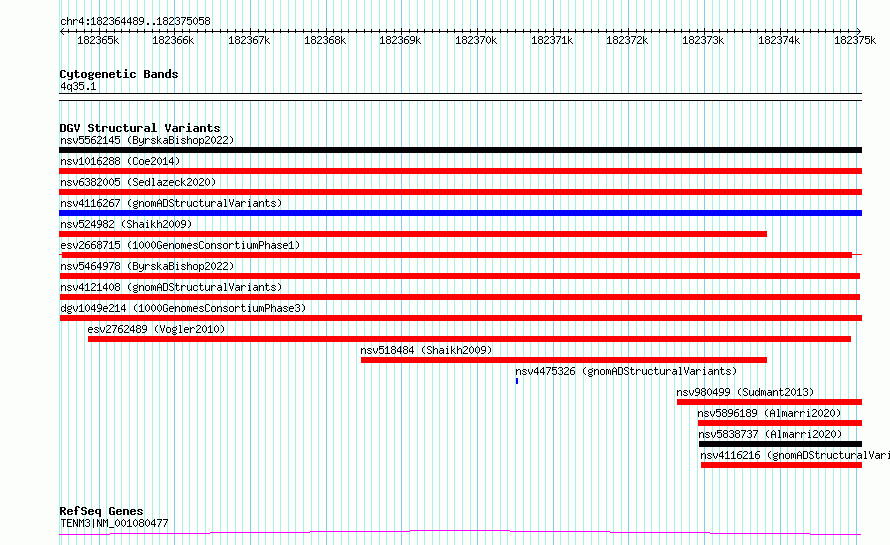Viewport: 890px width, 545px height.
Task: Click the TEN​M3|NM_001080477 gene label
Action: (x=114, y=523)
